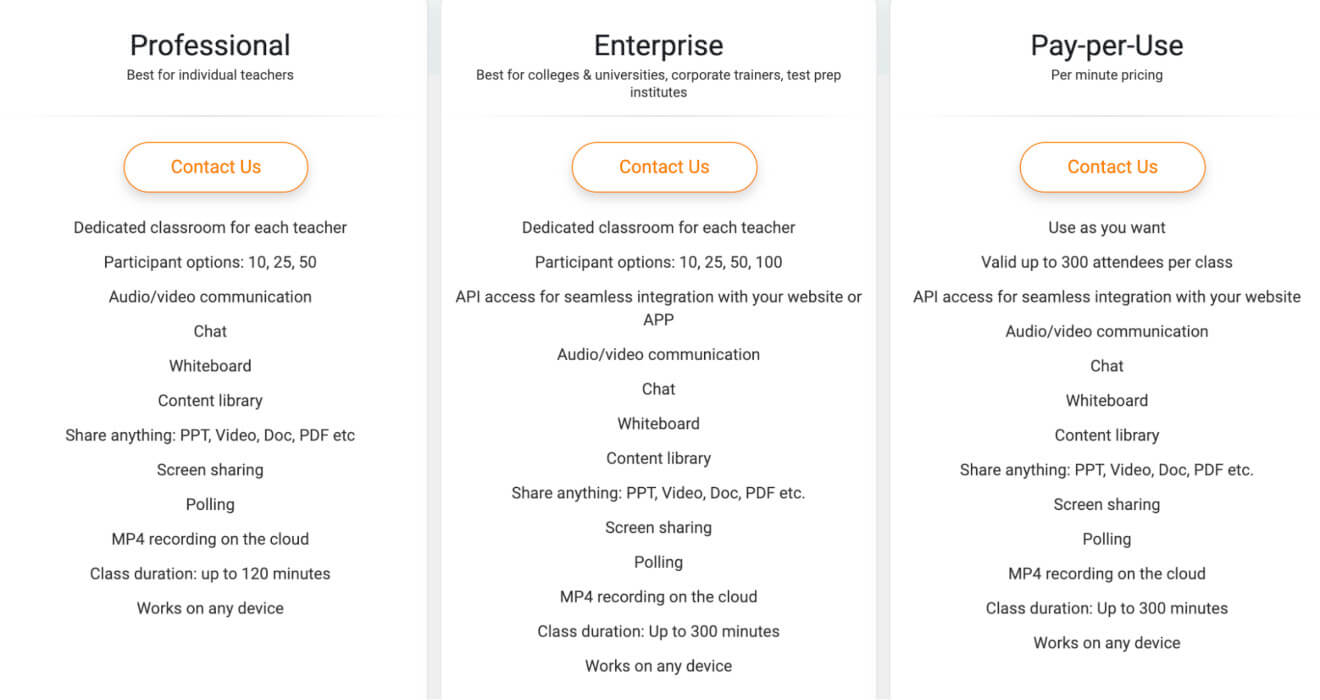Click 'Use as you want' feature line

click(1107, 227)
